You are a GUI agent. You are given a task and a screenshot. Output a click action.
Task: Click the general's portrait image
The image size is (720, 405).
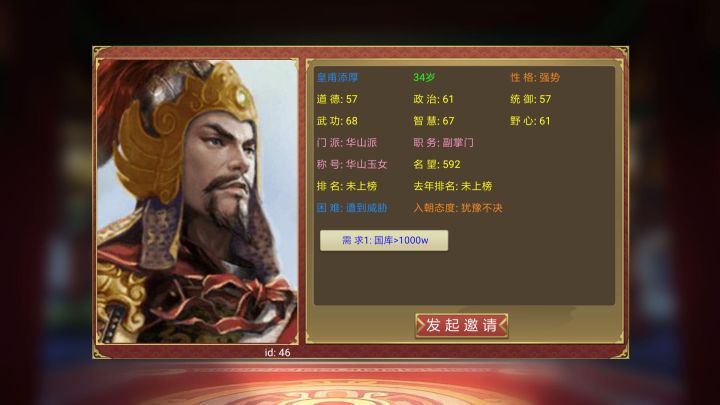[197, 201]
